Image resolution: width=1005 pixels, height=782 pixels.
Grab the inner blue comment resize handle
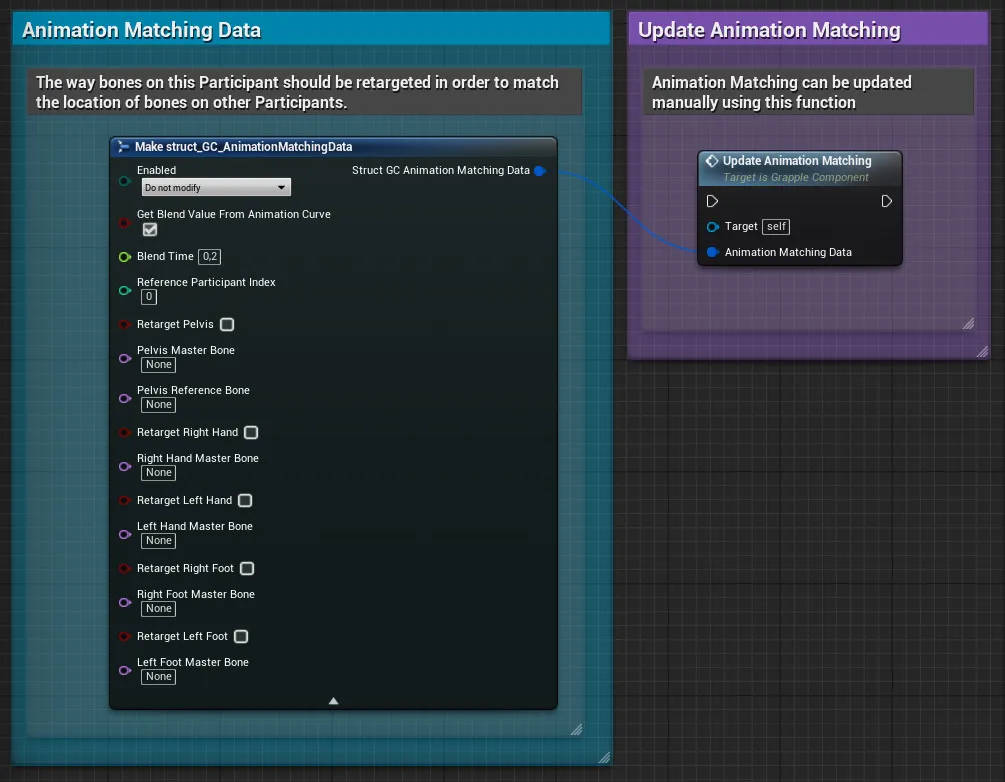[x=576, y=729]
